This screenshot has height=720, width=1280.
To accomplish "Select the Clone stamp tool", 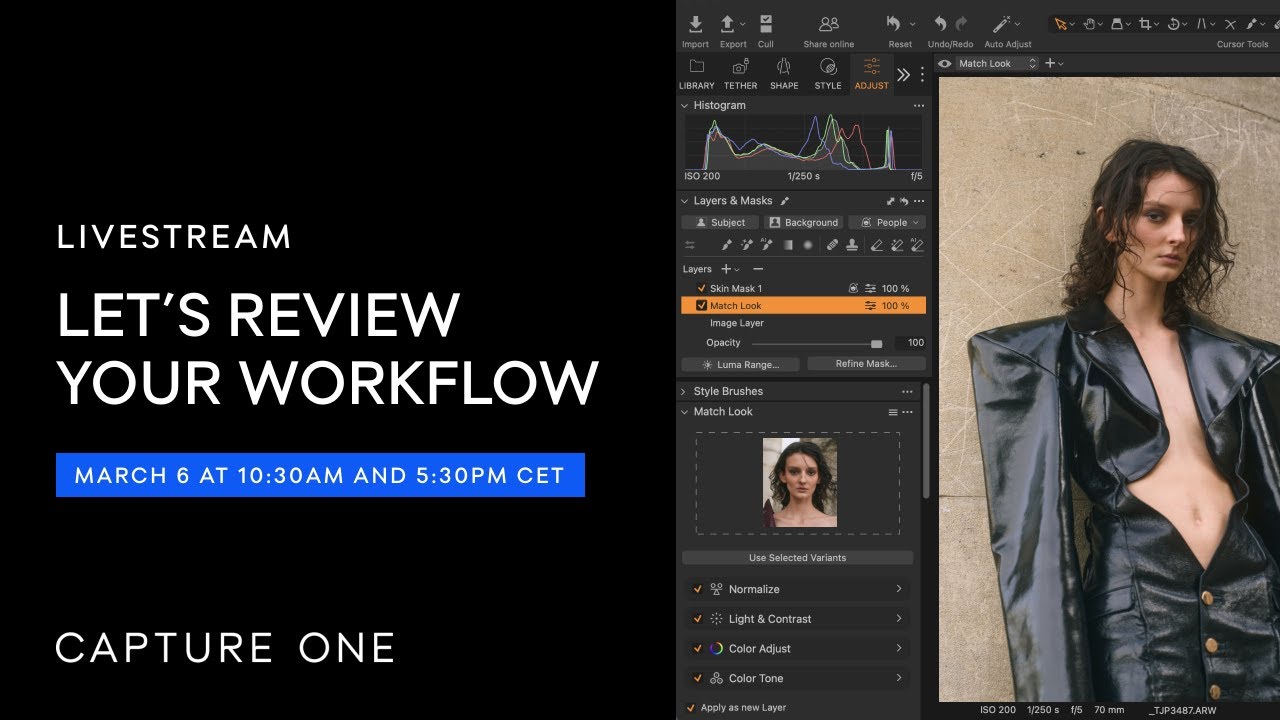I will click(x=852, y=245).
